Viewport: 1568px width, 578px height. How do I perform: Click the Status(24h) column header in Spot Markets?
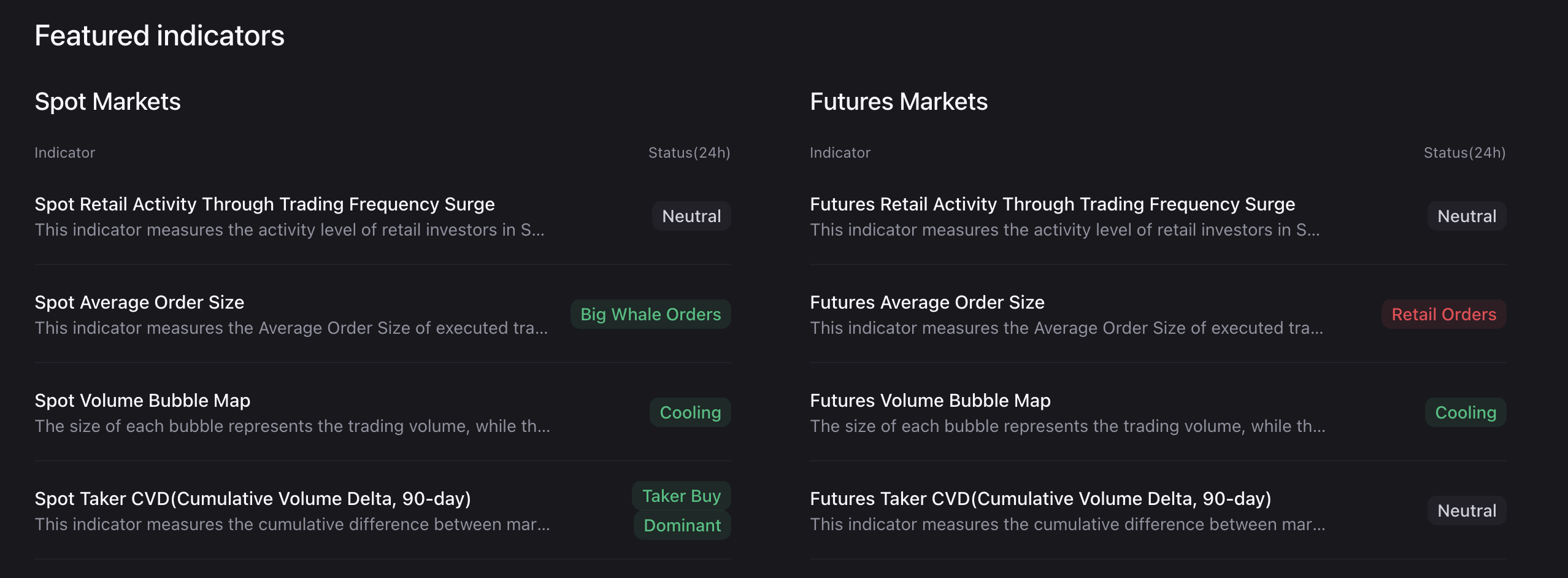[688, 152]
